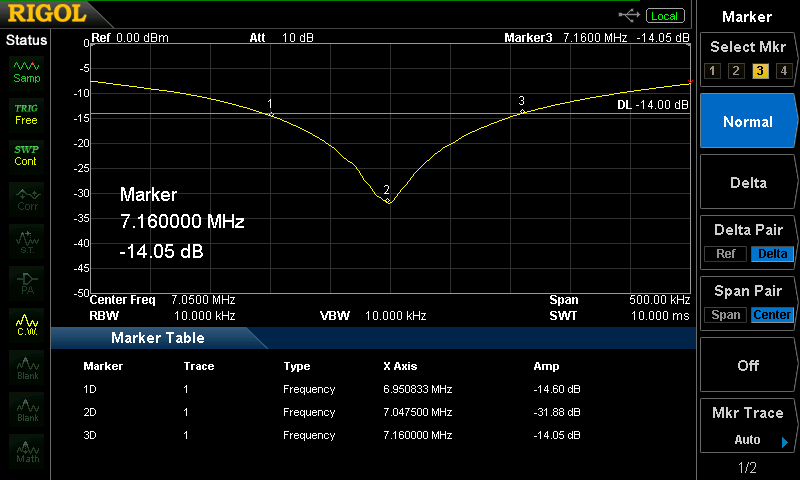
Task: Click the Local mode indicator
Action: [x=664, y=16]
